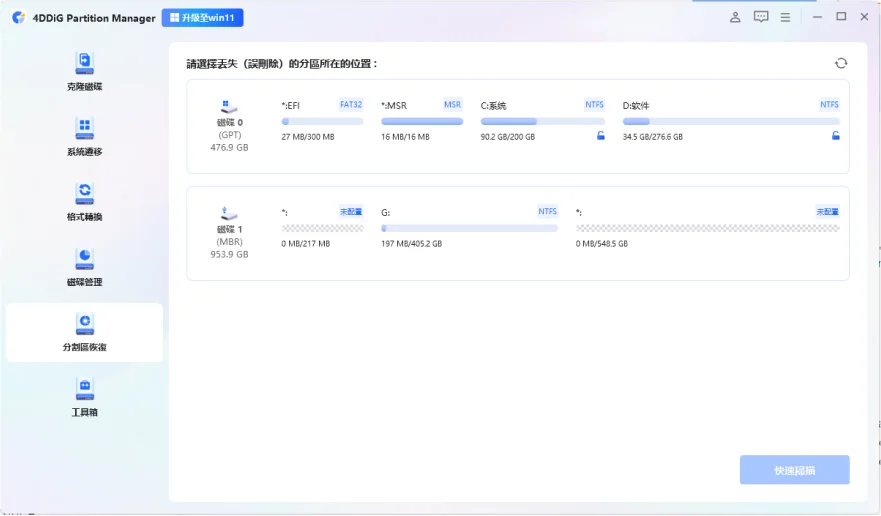Open the 格式轉換 format conversion tool
The height and width of the screenshot is (516, 881).
(84, 201)
